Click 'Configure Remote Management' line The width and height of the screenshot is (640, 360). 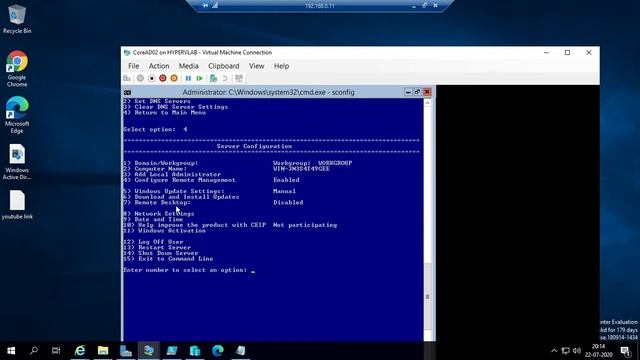[x=180, y=180]
